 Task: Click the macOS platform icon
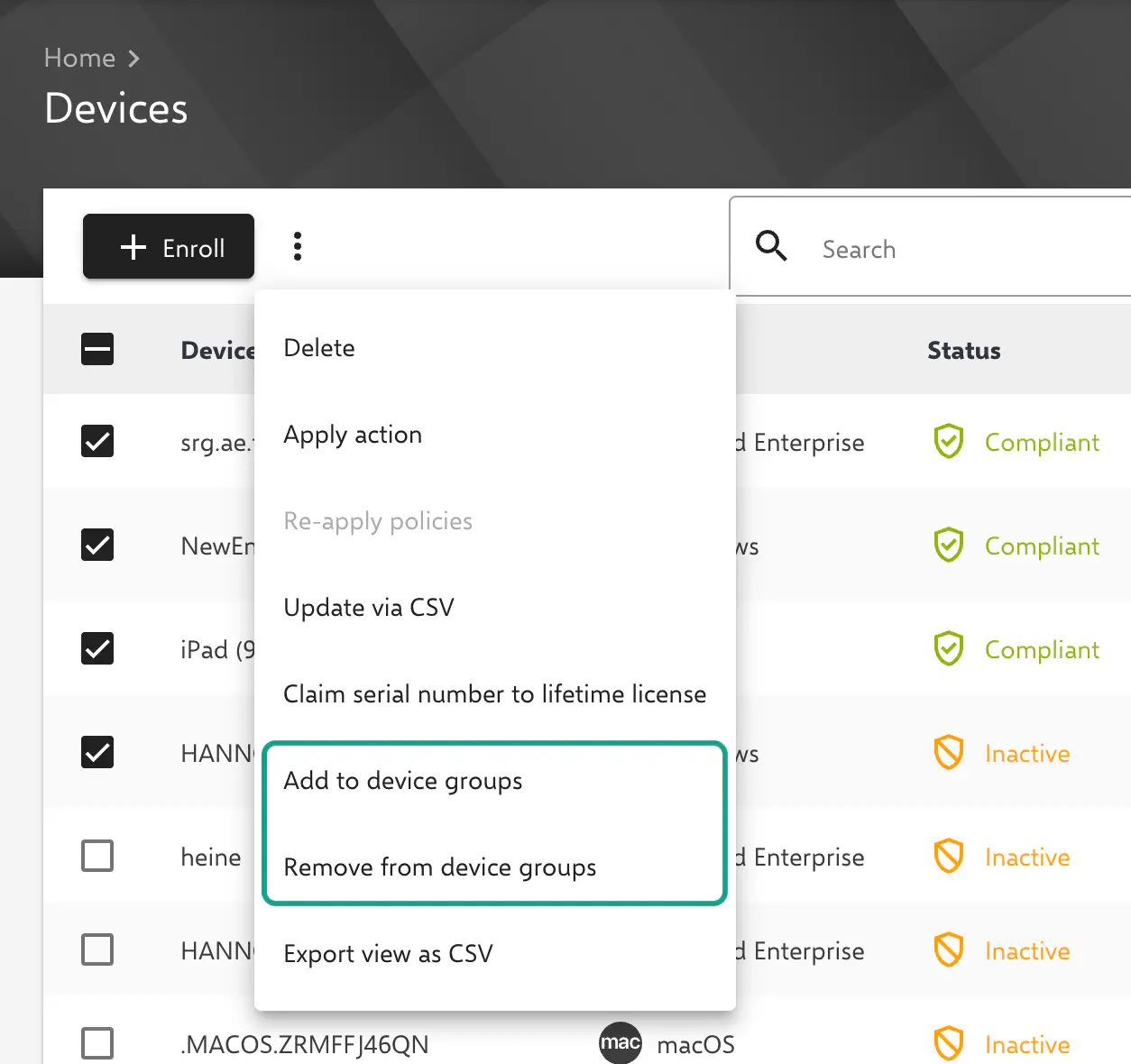tap(621, 1043)
